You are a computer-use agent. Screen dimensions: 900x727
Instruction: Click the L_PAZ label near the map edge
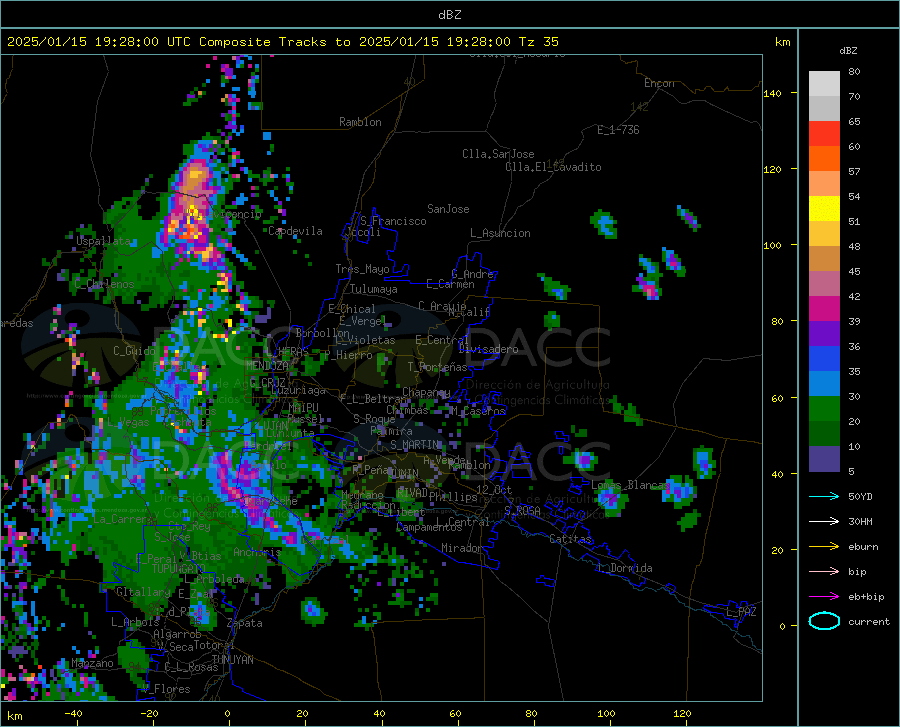(x=741, y=612)
